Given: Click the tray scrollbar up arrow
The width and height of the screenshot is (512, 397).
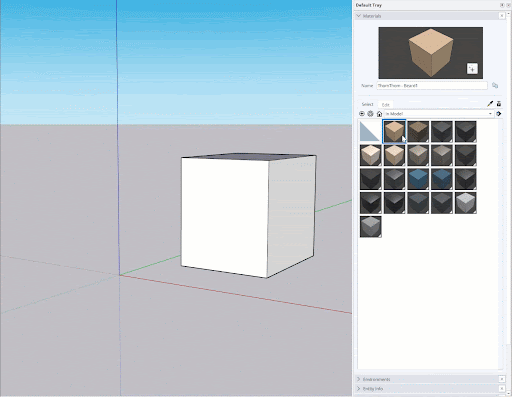Looking at the screenshot, I should click(x=509, y=14).
